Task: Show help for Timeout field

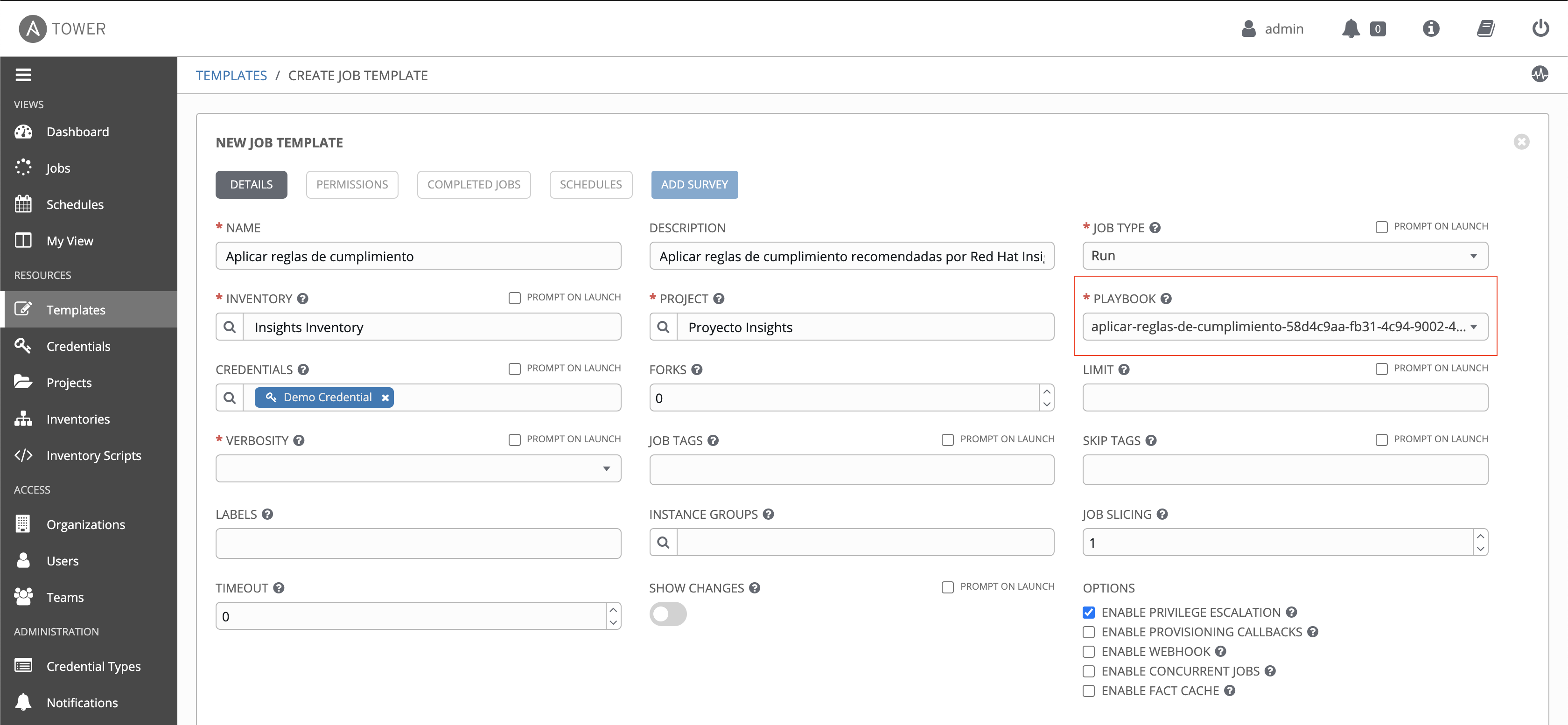Action: [x=279, y=588]
